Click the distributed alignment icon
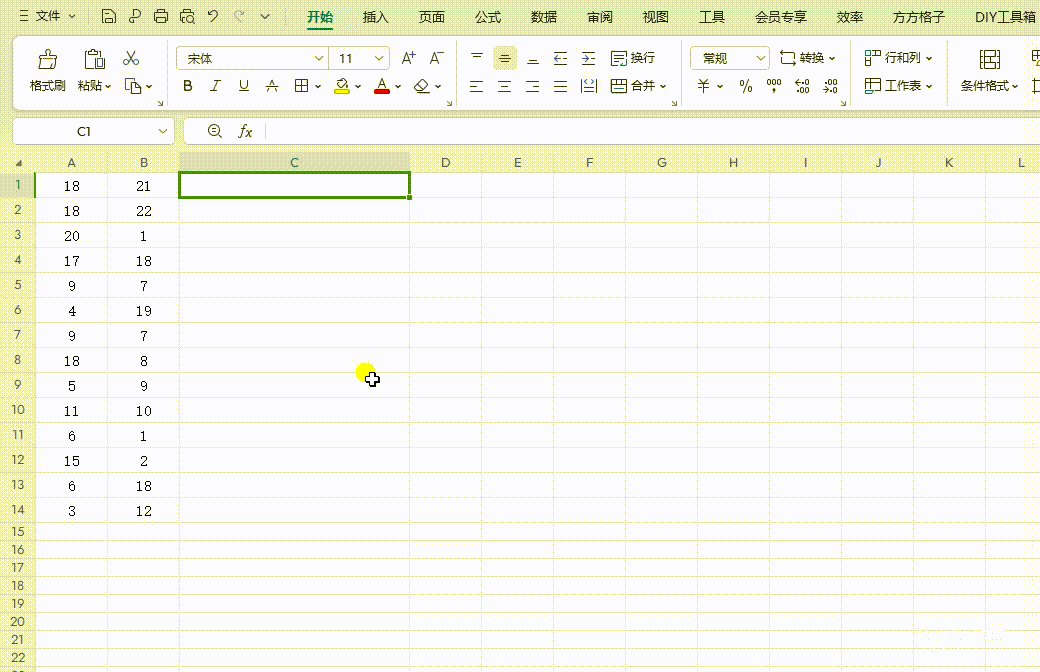This screenshot has width=1040, height=672. [x=588, y=86]
